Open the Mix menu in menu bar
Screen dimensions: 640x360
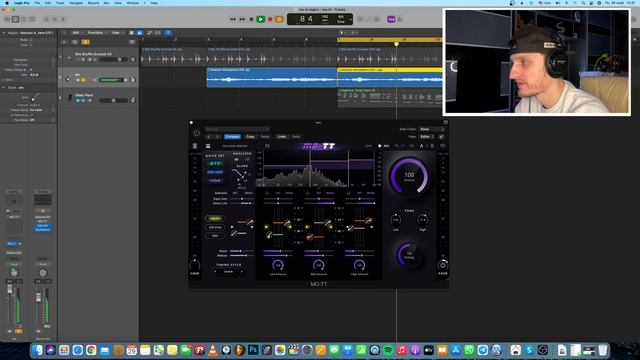tap(107, 3)
